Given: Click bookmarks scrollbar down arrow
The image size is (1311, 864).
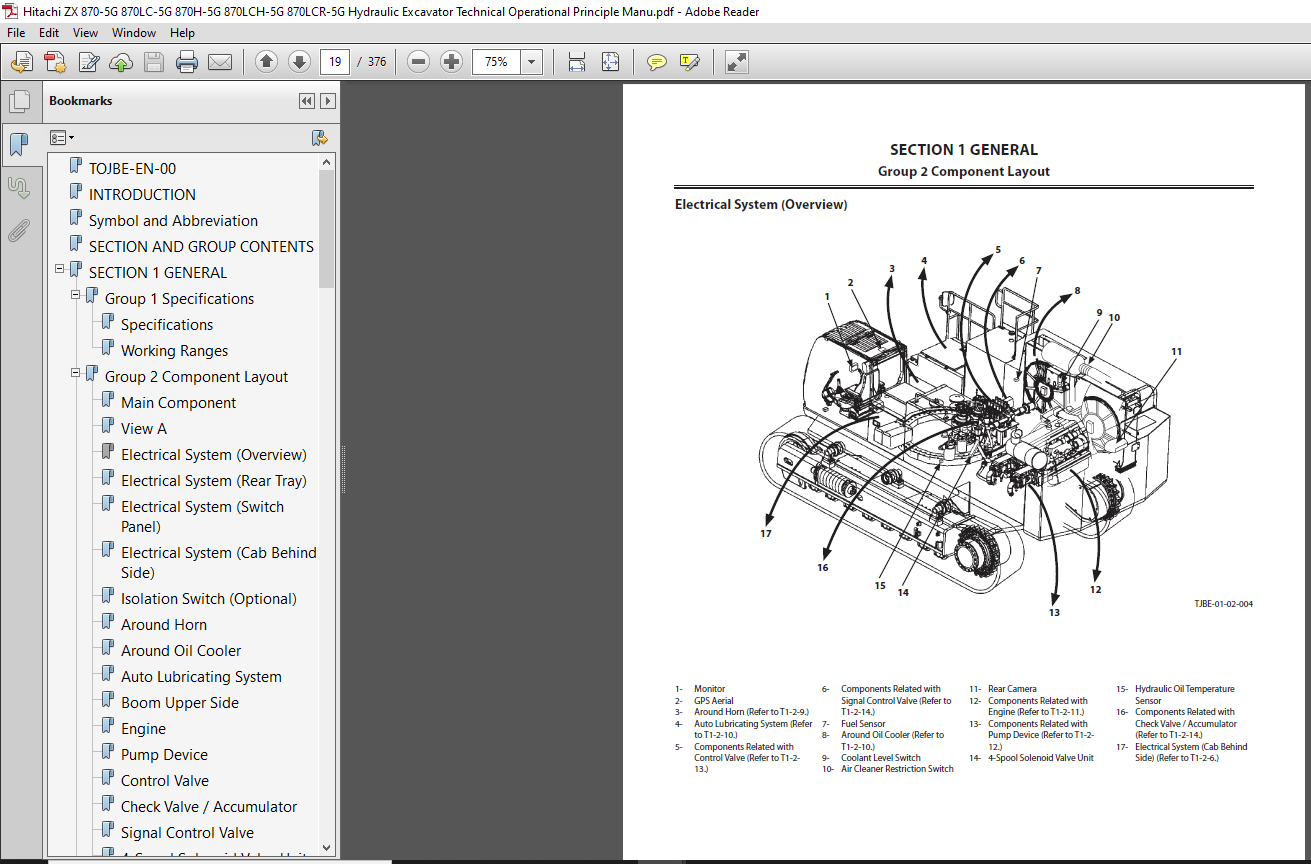Looking at the screenshot, I should (327, 848).
